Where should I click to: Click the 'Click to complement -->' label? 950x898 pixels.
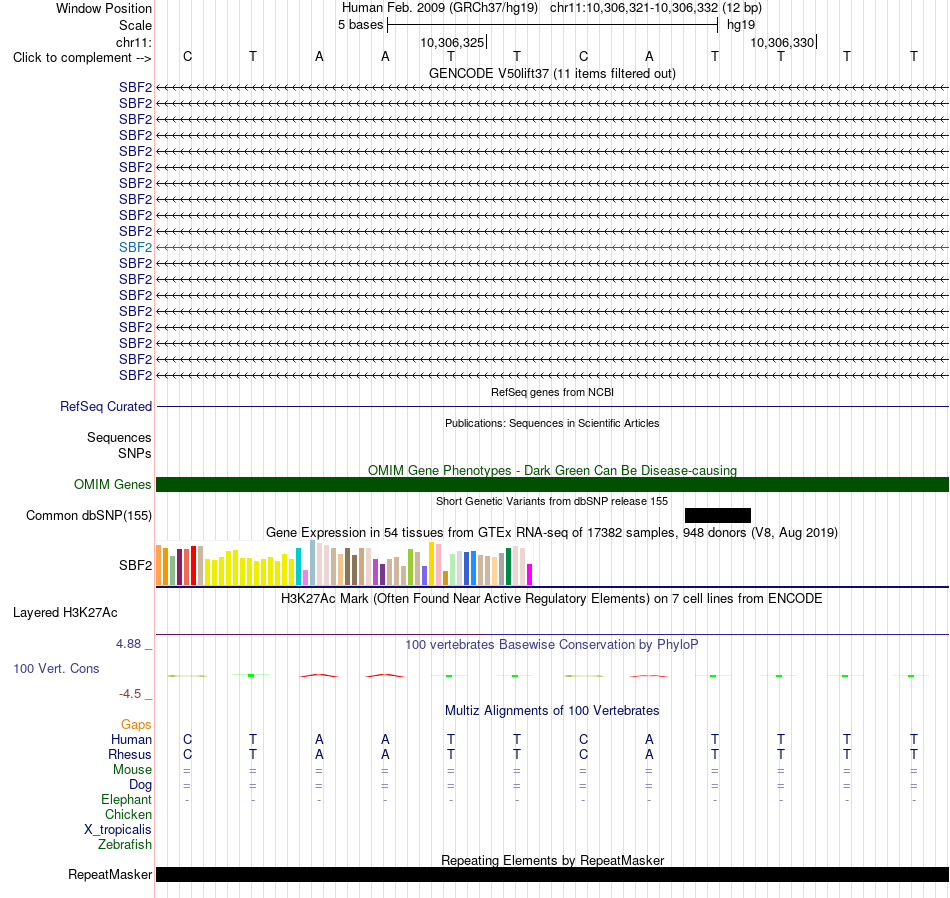pyautogui.click(x=82, y=58)
